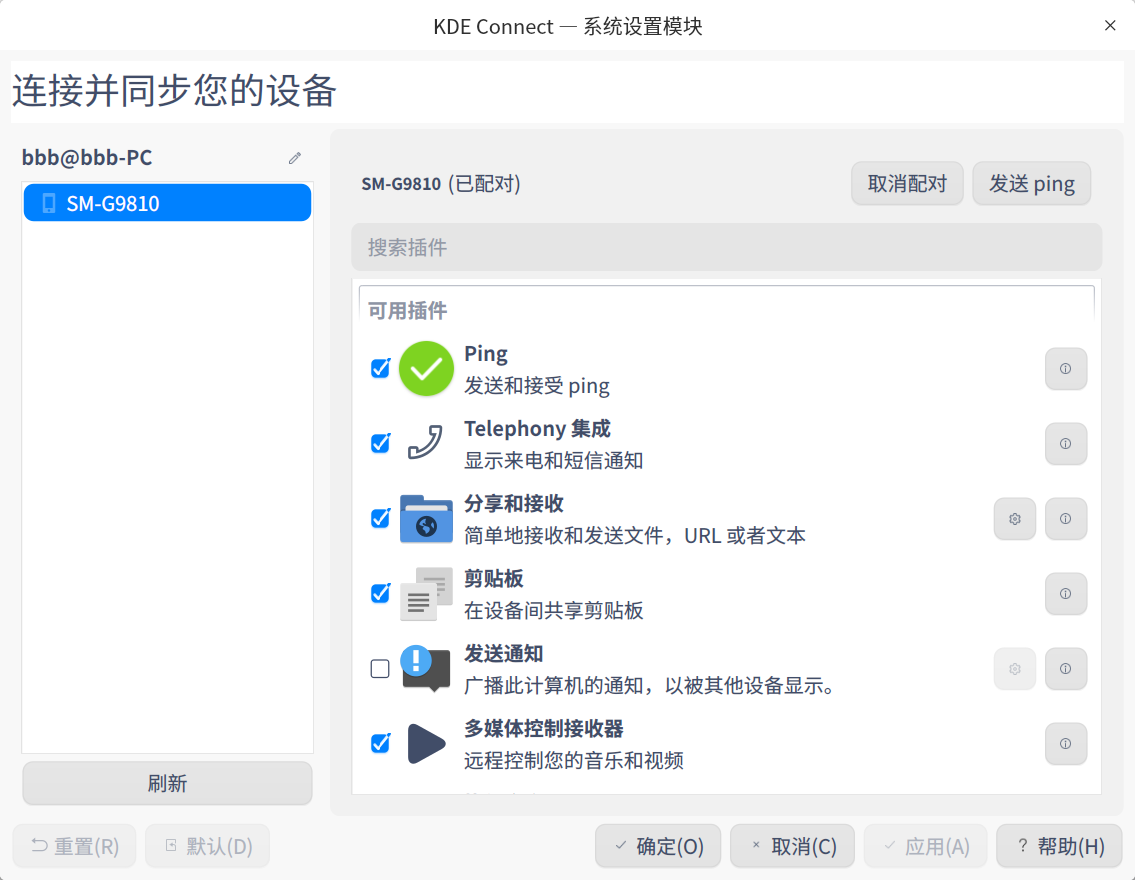Screen dimensions: 1135x880
Task: Open settings gear for 分享和接收 plugin
Action: 1015,519
